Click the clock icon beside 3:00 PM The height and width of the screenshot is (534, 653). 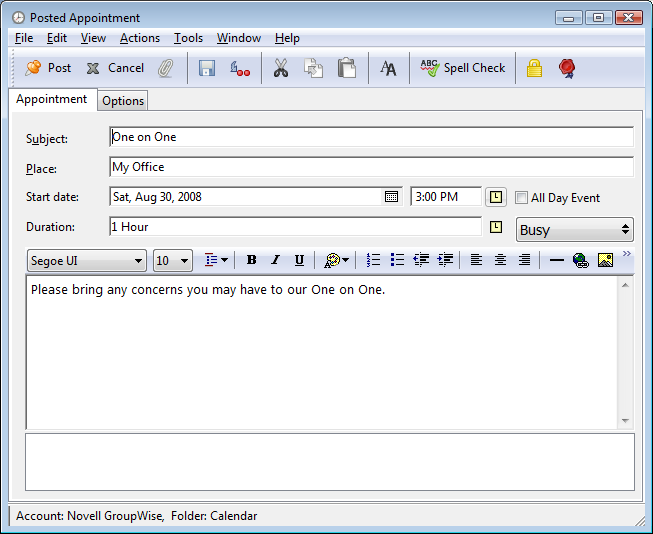point(496,197)
